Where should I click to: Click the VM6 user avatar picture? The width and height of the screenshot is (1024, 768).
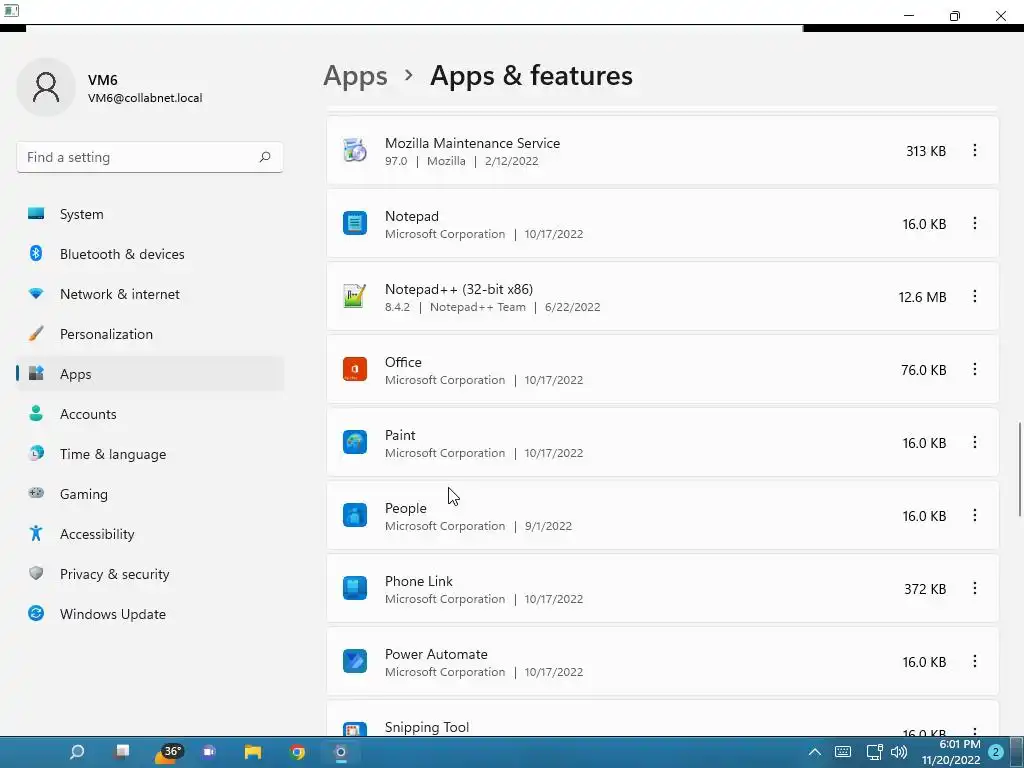coord(46,88)
